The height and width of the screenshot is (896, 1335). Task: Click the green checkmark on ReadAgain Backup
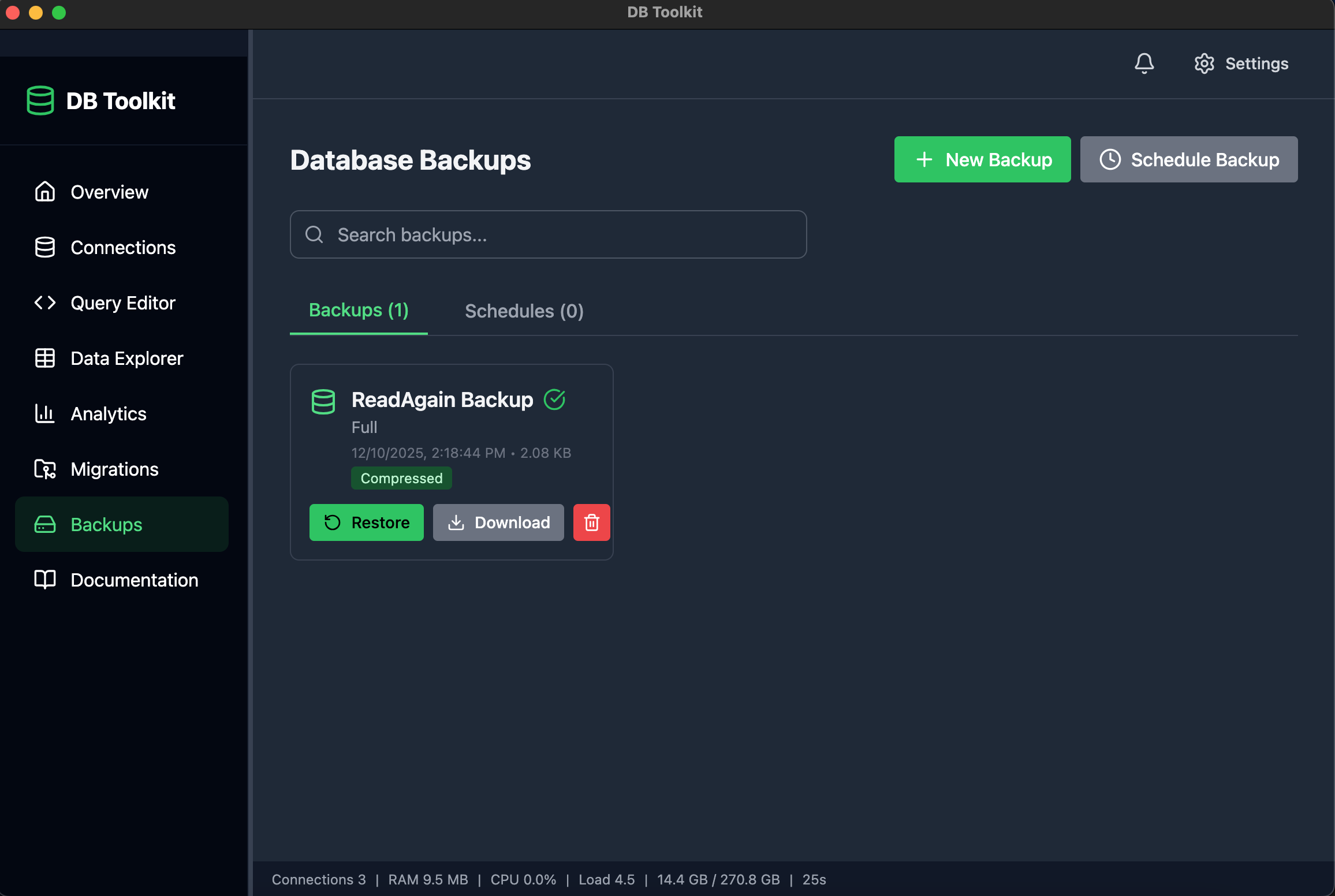pos(554,399)
